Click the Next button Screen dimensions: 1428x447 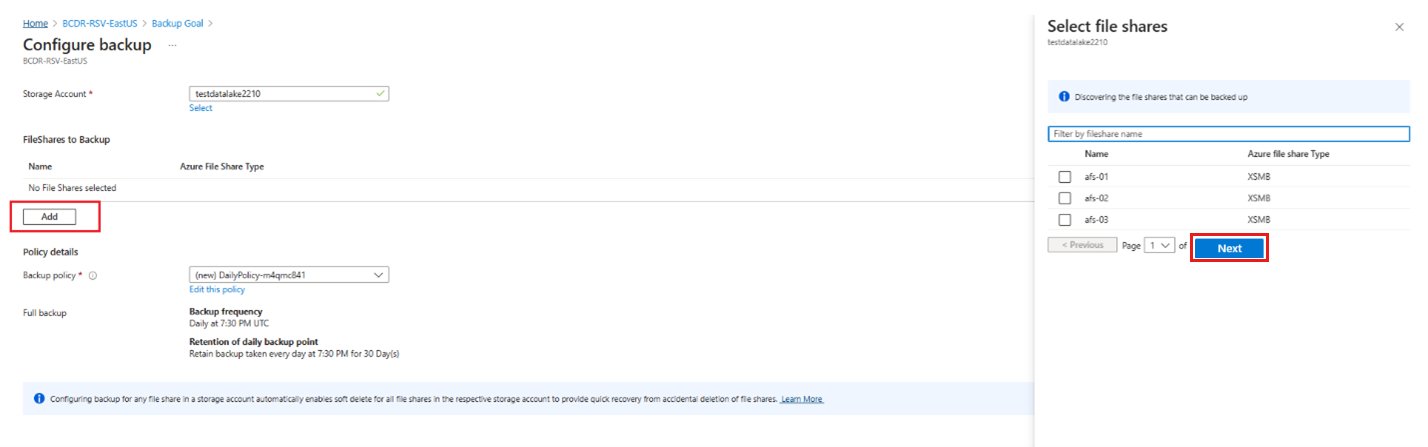click(1230, 248)
